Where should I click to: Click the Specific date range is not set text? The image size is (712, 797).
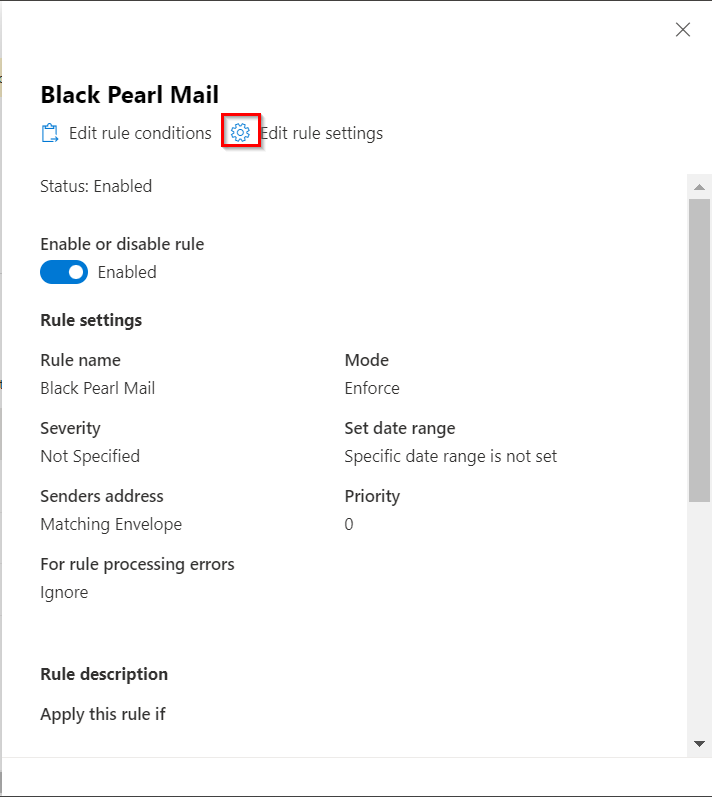(450, 456)
